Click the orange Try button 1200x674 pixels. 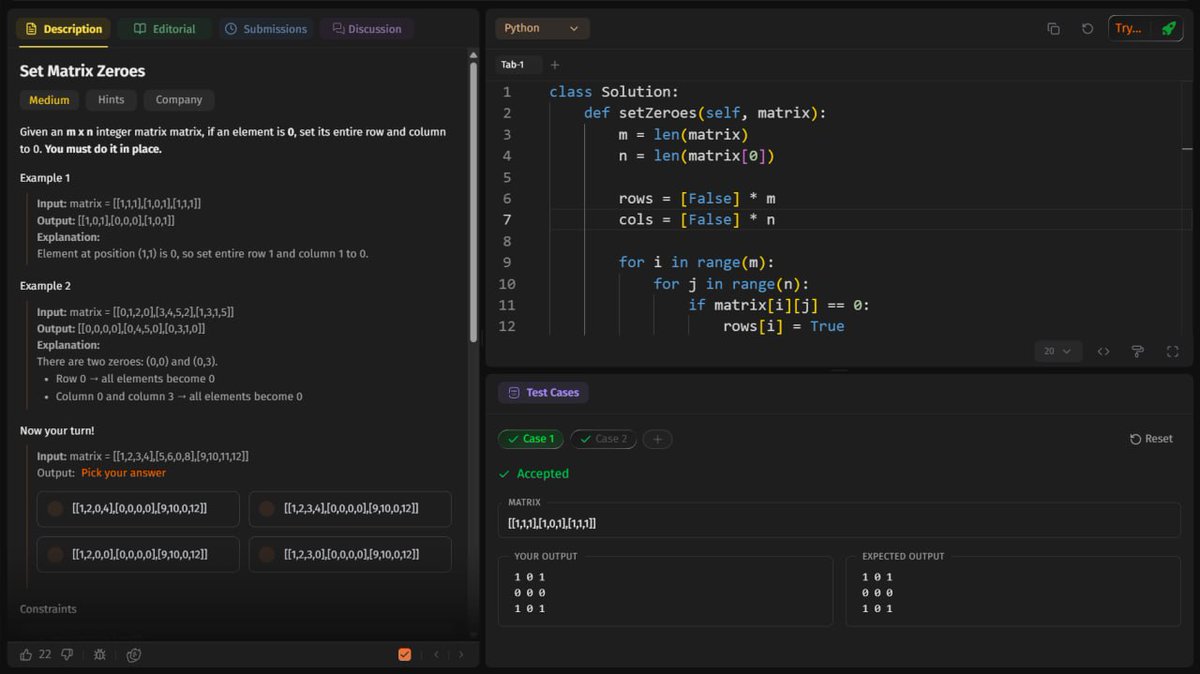(1128, 29)
